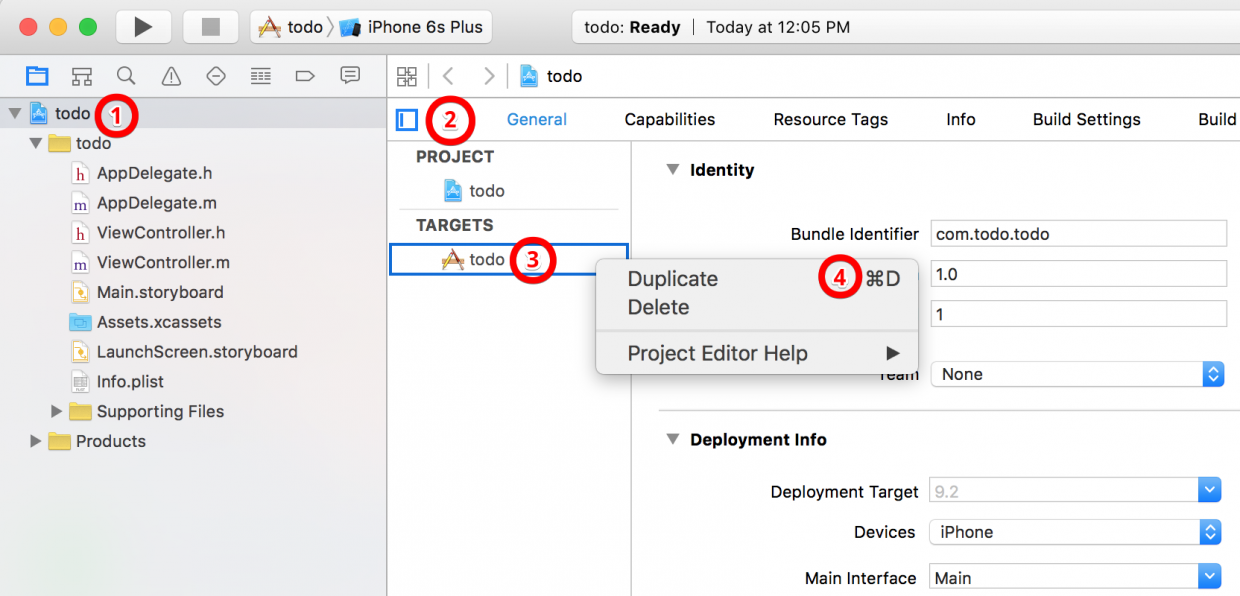
Task: Open the Symbol navigator icon
Action: 82,76
